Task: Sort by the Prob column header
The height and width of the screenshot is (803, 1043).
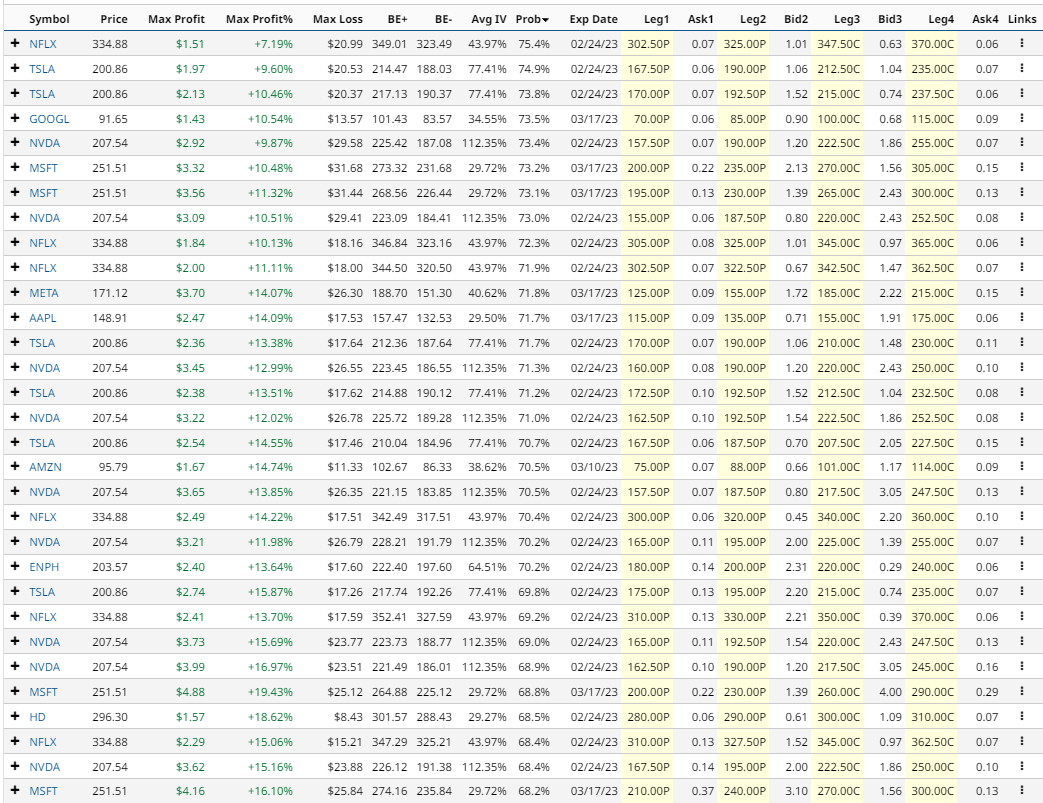Action: pyautogui.click(x=532, y=19)
